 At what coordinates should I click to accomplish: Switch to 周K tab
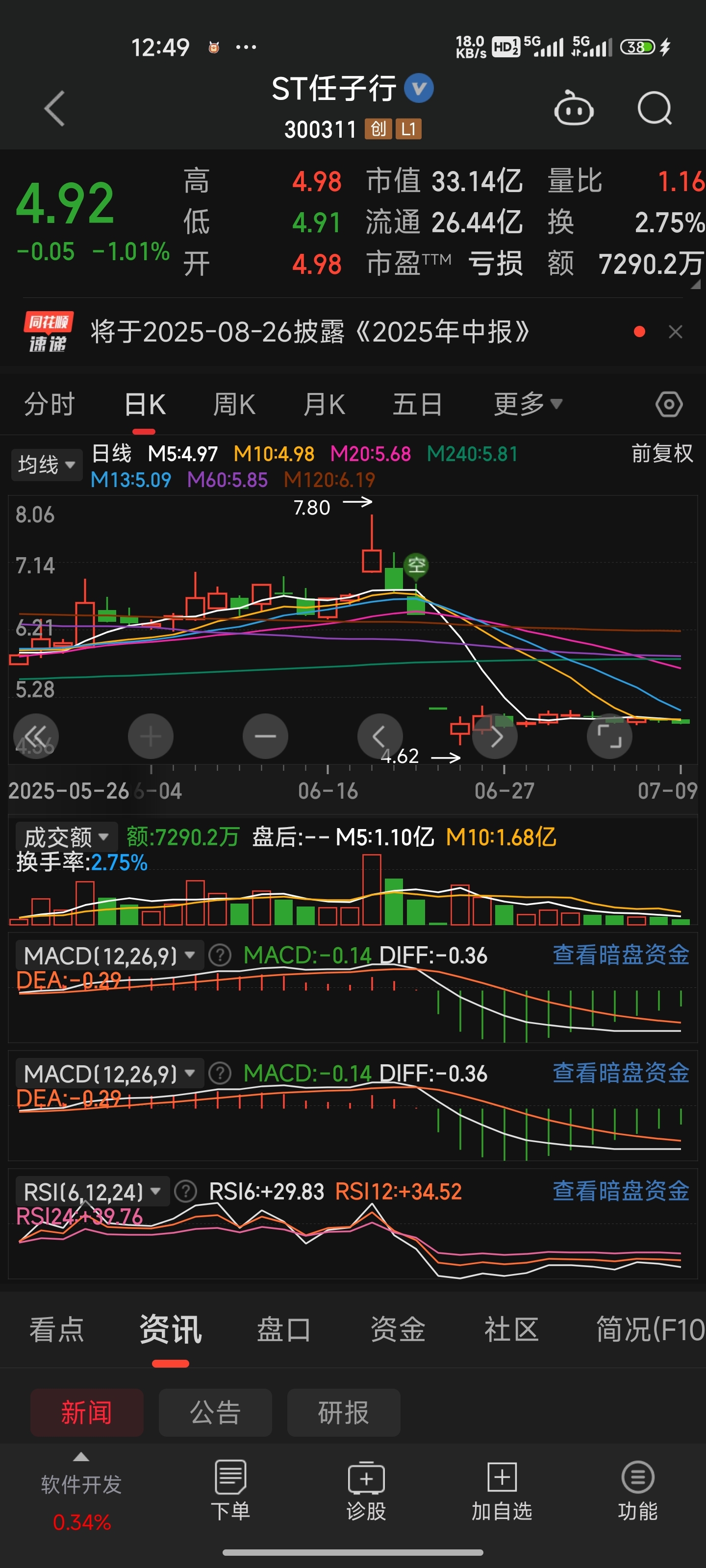[x=234, y=404]
